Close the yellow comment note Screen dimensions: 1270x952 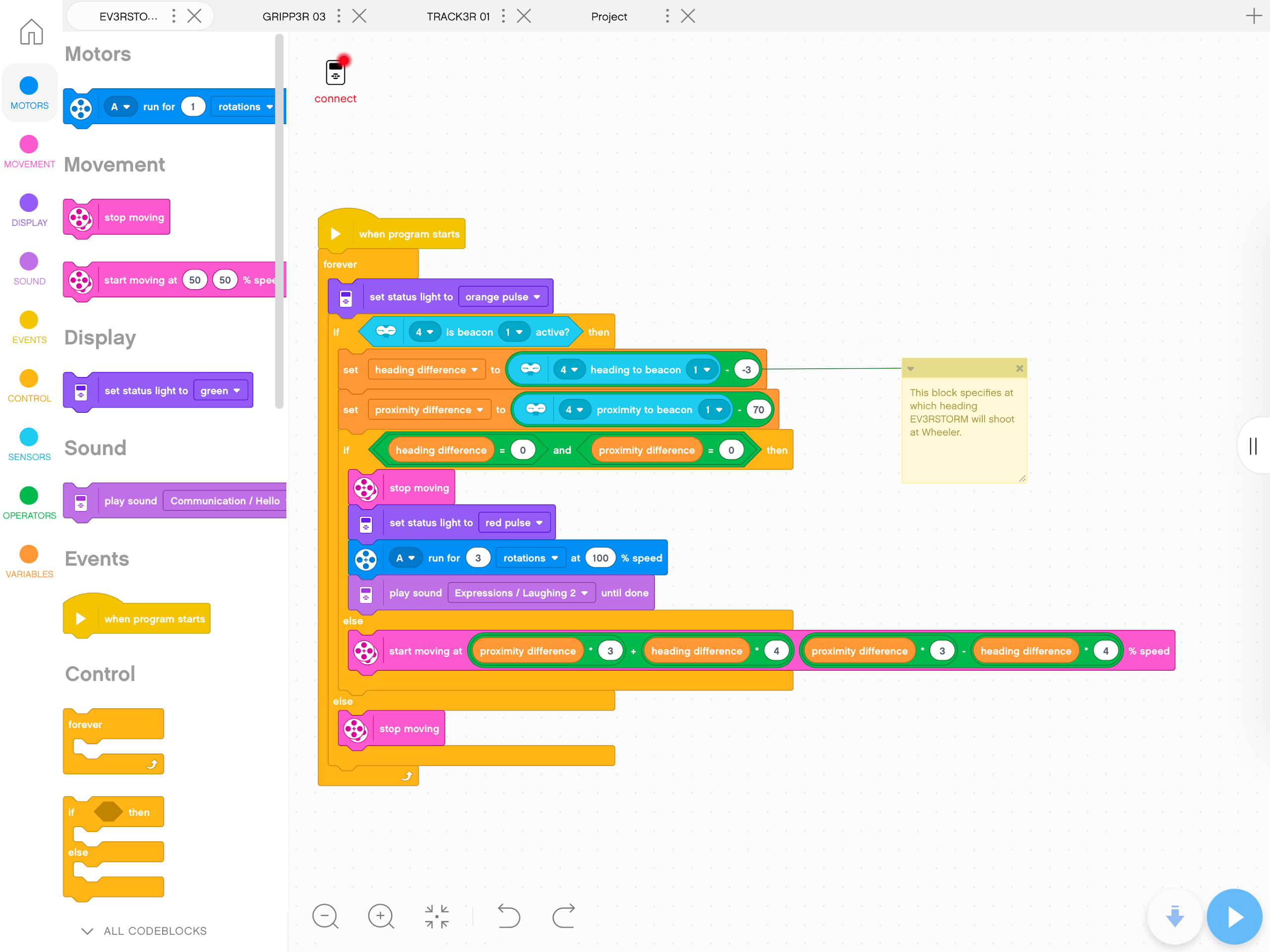tap(1019, 368)
